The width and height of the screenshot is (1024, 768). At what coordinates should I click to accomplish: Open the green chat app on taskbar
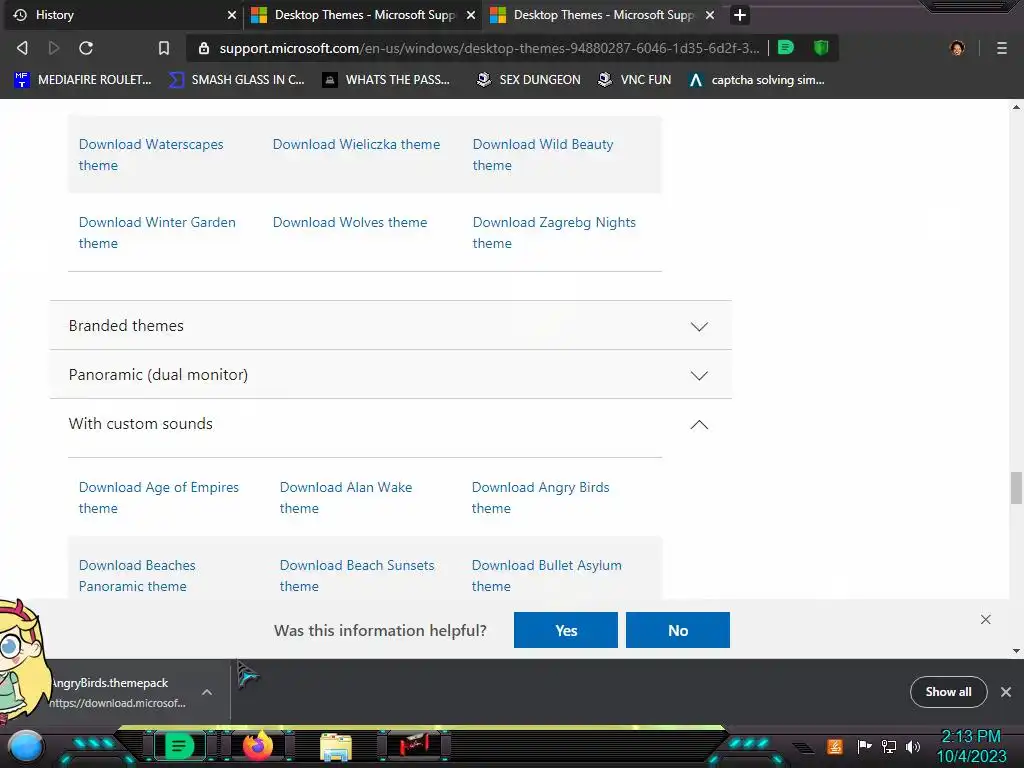pyautogui.click(x=179, y=745)
